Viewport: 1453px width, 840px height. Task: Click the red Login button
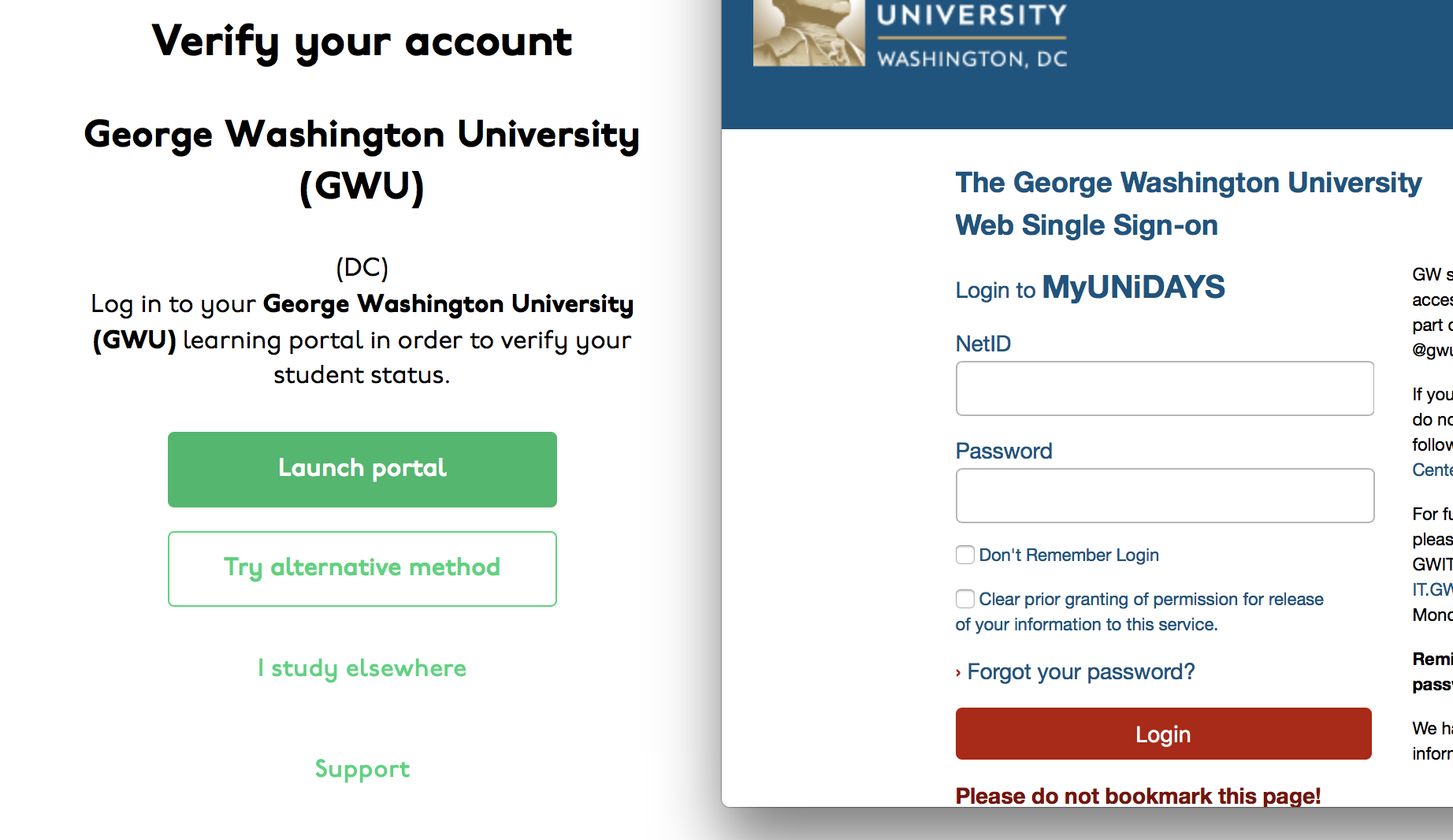(1163, 734)
